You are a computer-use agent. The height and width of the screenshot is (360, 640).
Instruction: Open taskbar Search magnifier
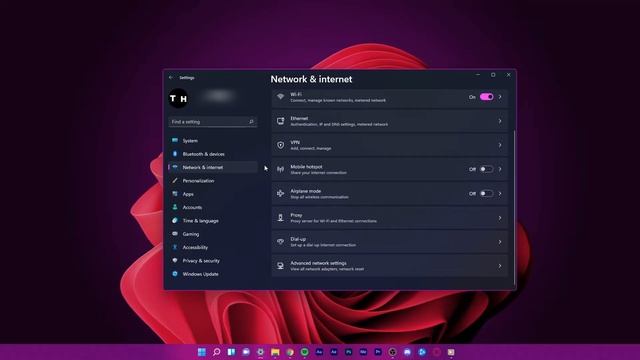tap(216, 352)
